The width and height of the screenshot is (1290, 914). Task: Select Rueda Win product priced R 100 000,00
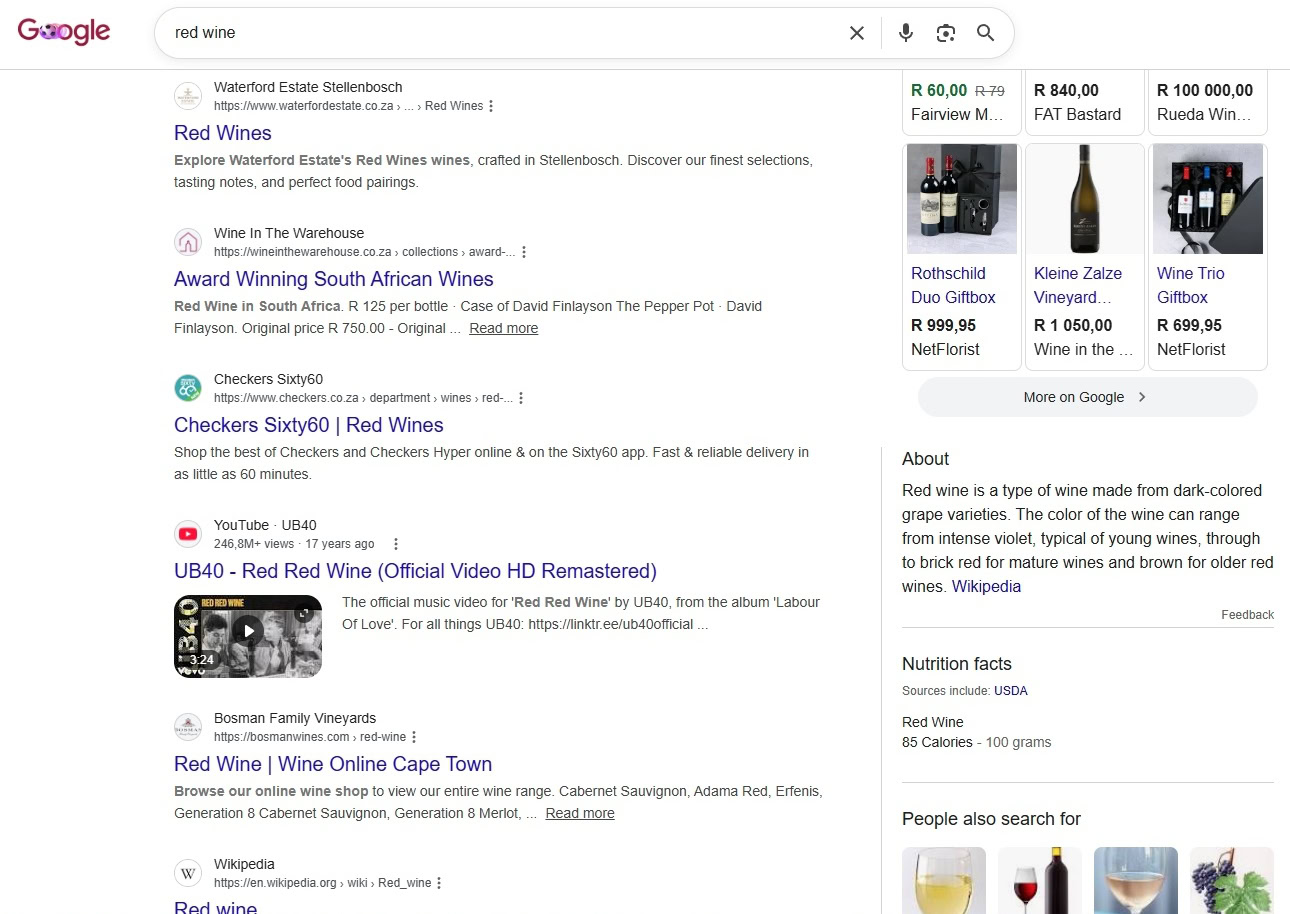tap(1208, 101)
